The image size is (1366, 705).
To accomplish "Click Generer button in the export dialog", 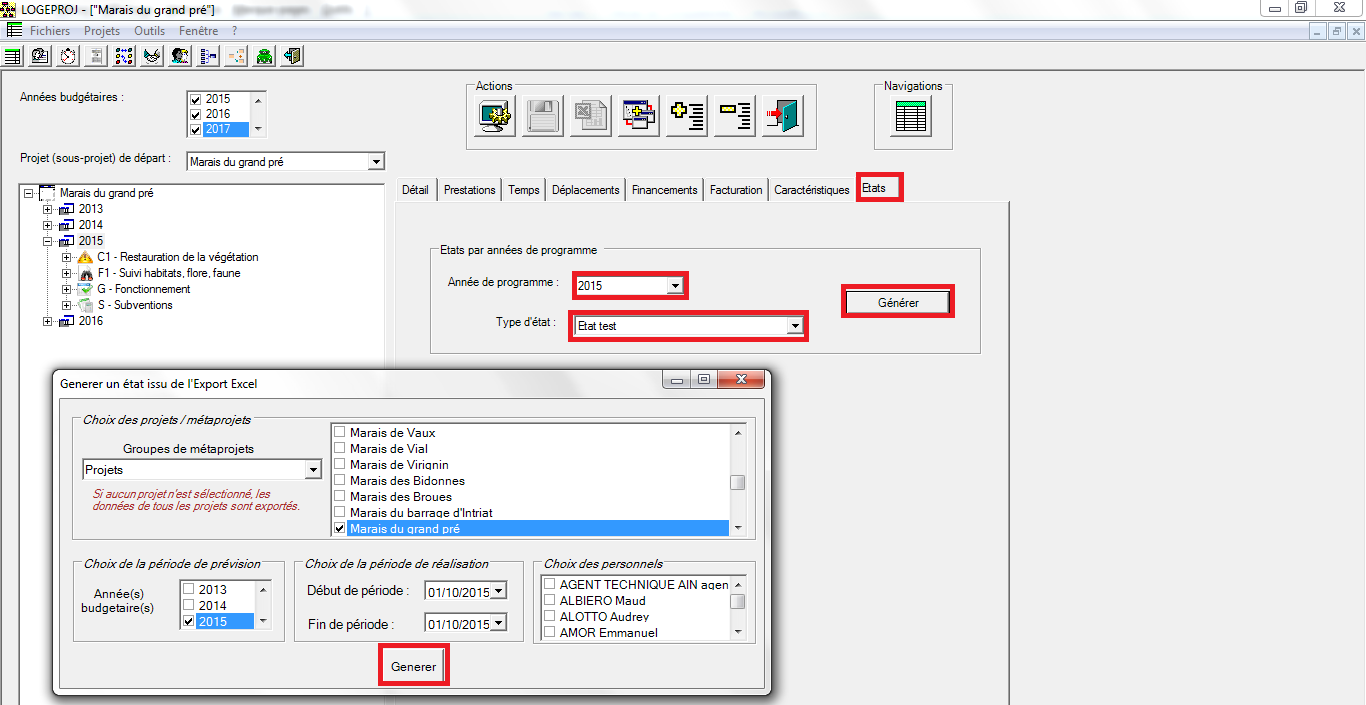I will tap(413, 666).
